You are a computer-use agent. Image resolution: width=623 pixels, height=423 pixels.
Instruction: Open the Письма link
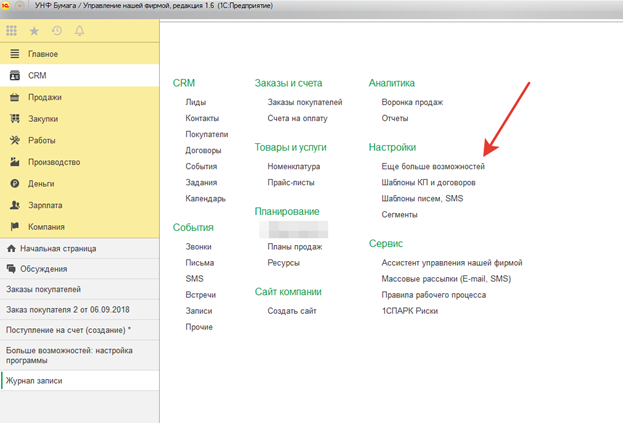(x=199, y=263)
